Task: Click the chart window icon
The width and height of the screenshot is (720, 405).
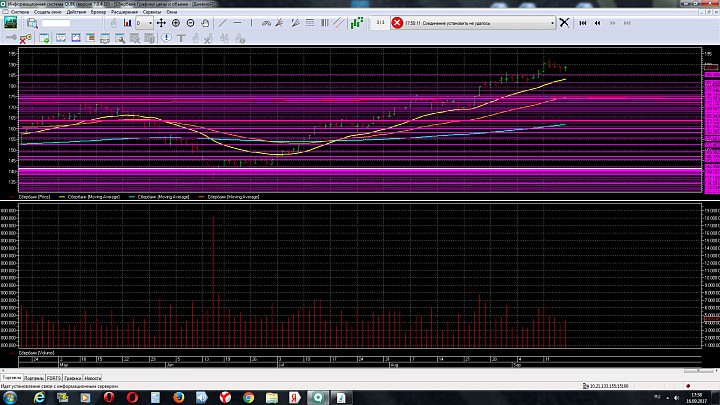Action: (76, 38)
